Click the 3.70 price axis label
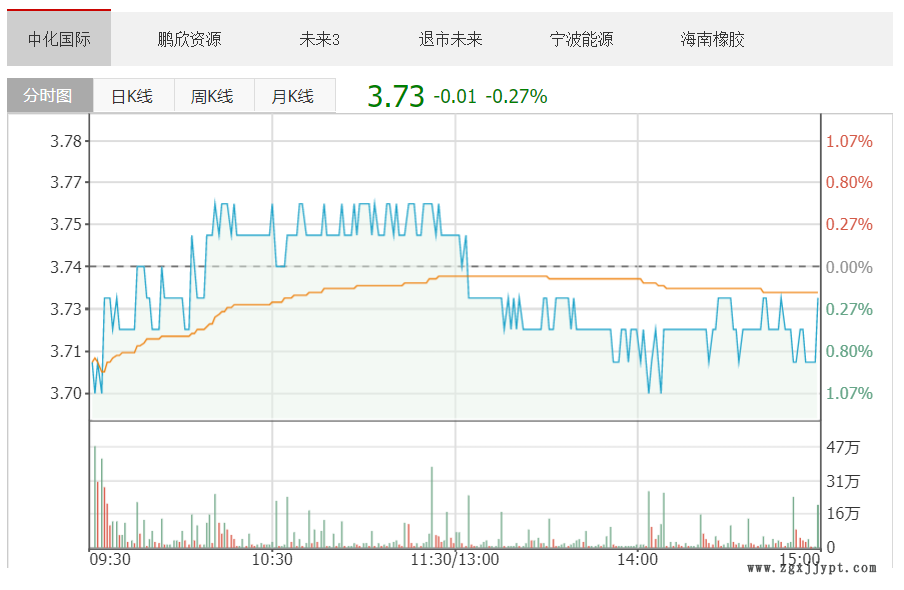Screen dimensions: 904x590 coord(66,393)
